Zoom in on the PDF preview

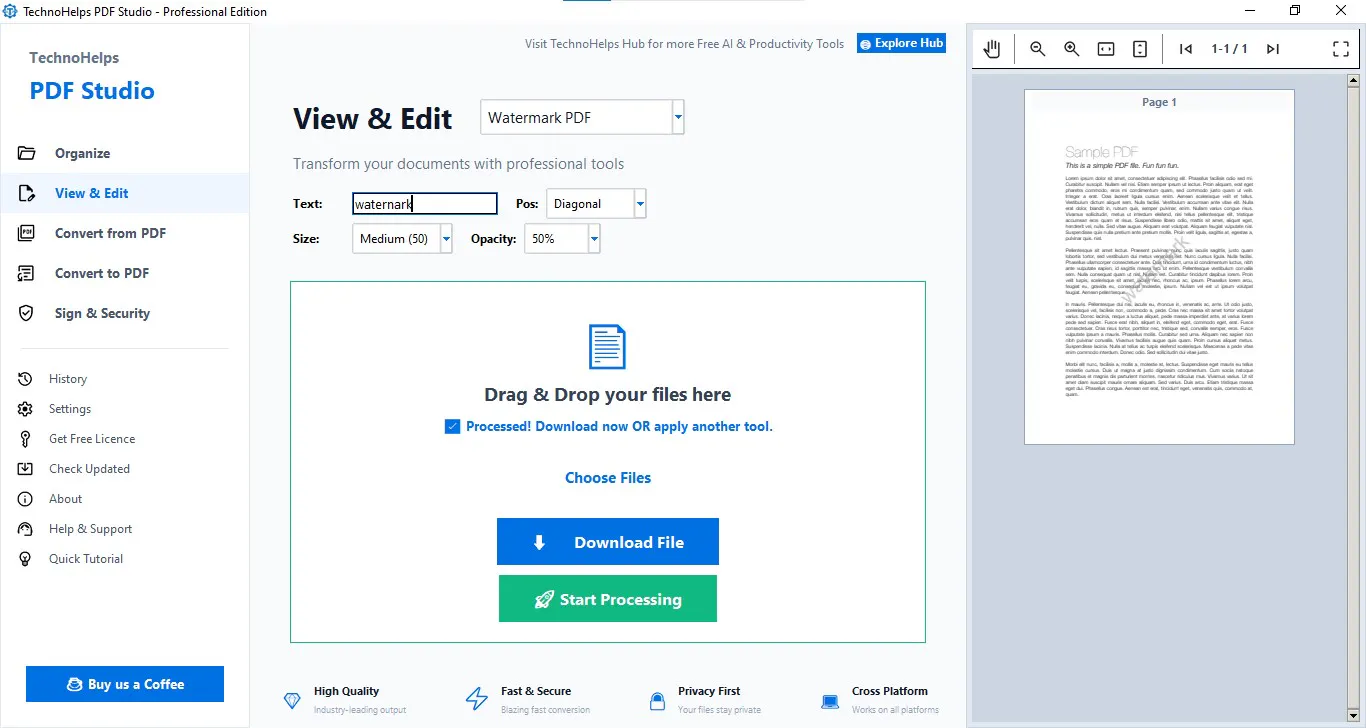tap(1072, 49)
